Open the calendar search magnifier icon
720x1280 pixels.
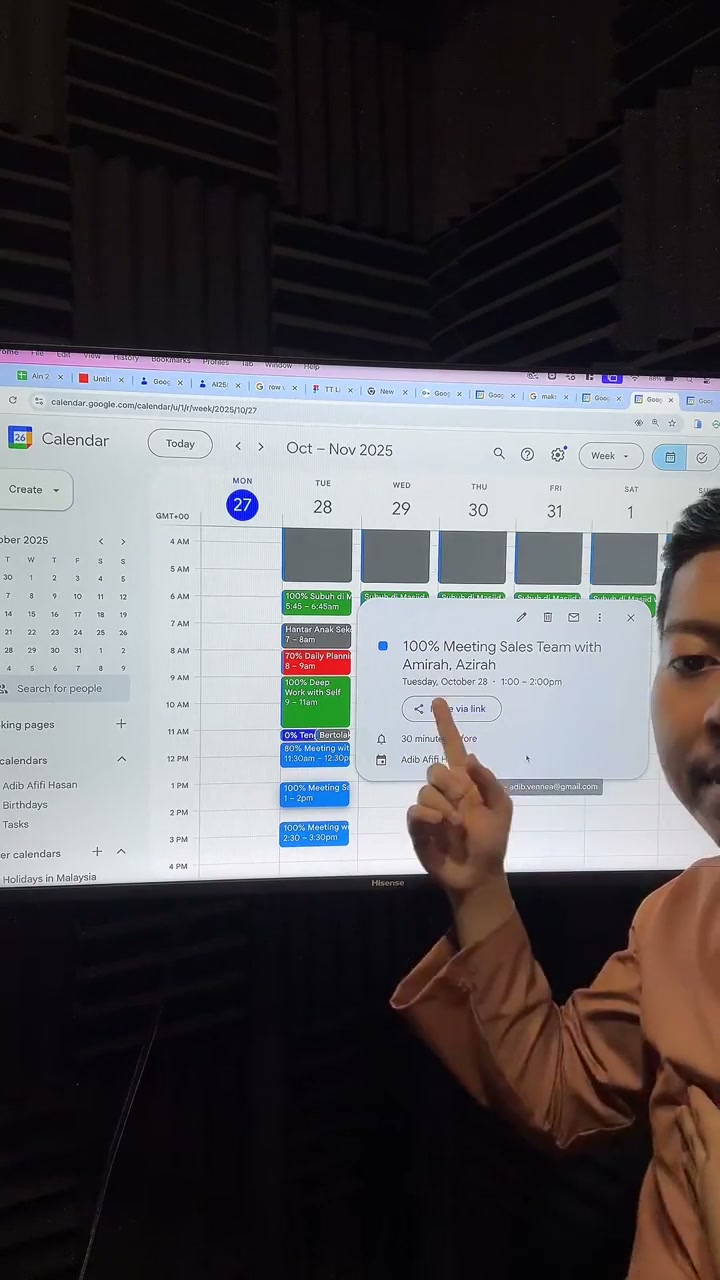[499, 453]
